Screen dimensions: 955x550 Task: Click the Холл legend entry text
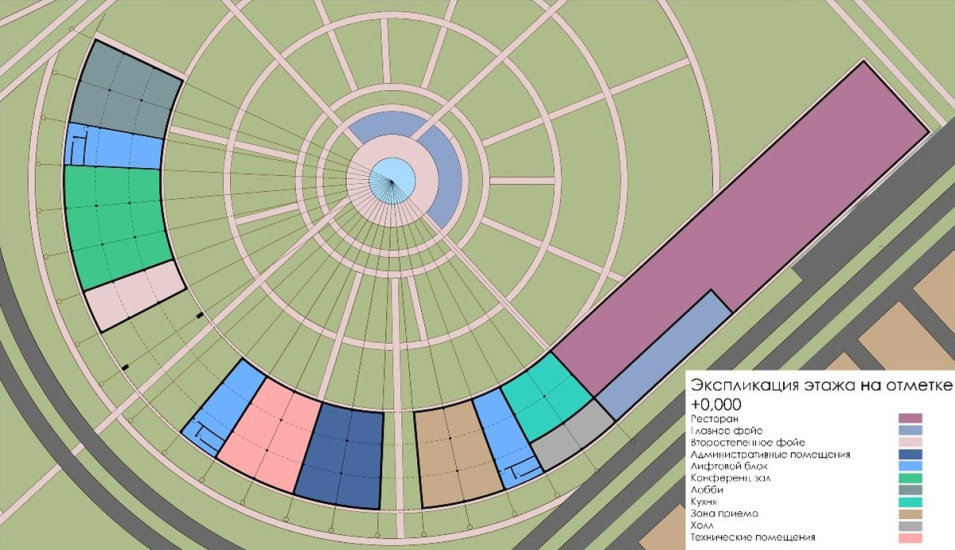704,526
